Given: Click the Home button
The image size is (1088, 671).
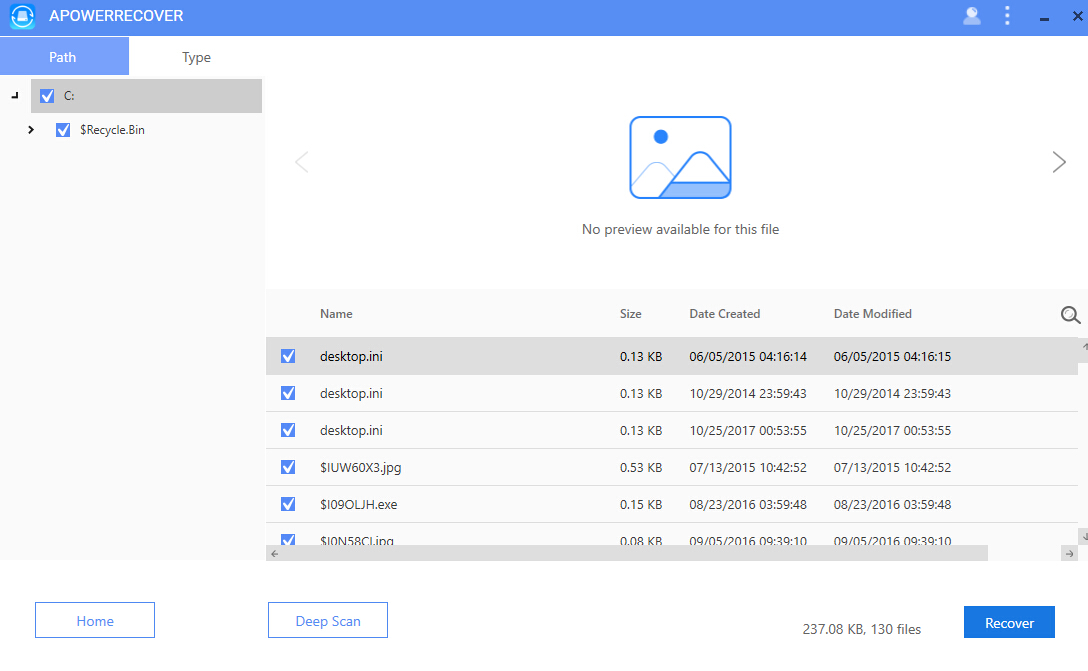Looking at the screenshot, I should click(95, 620).
